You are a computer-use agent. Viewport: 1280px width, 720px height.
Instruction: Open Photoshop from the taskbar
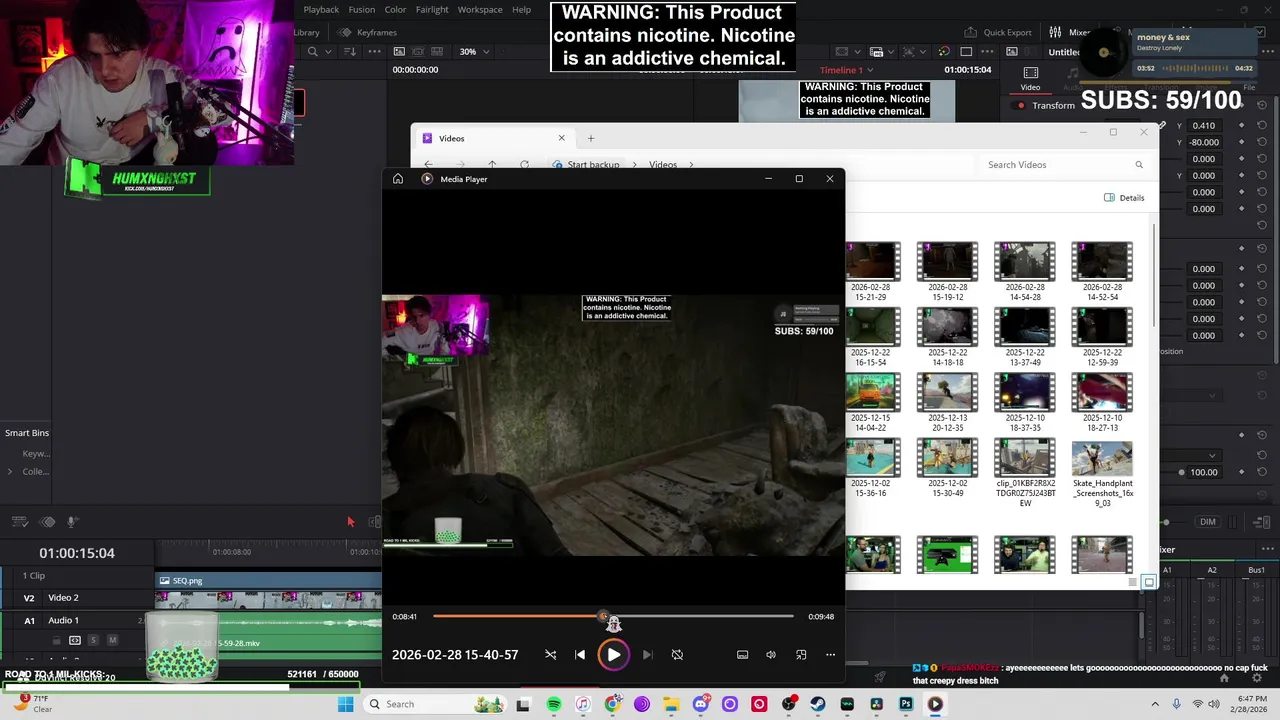coord(906,704)
